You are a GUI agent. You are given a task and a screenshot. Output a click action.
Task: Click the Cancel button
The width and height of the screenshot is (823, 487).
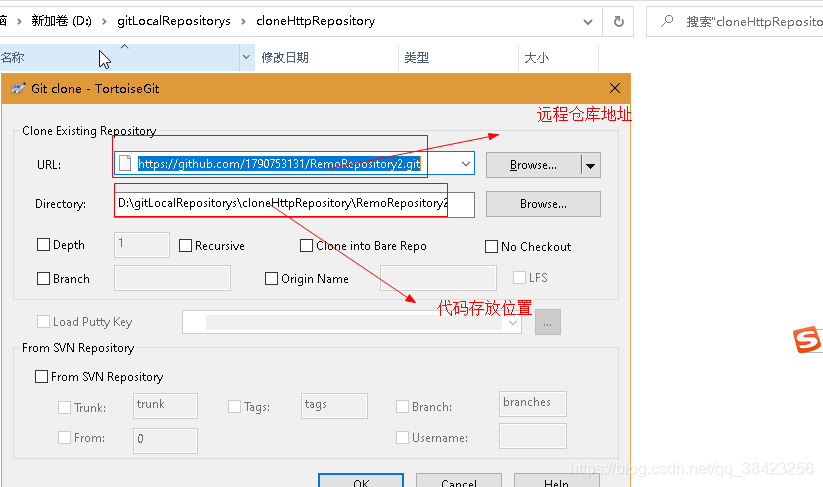(x=459, y=482)
